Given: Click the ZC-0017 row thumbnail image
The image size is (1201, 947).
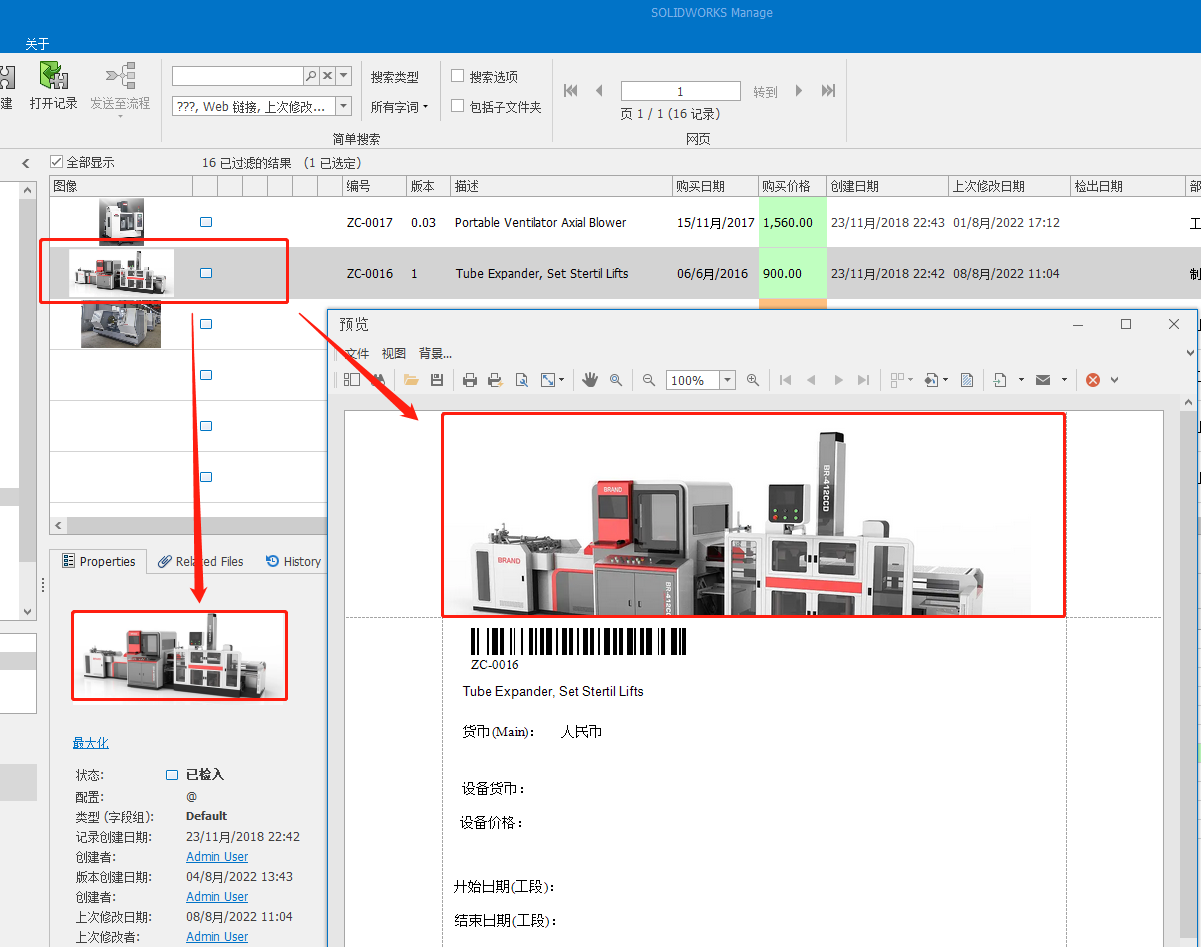Looking at the screenshot, I should tap(121, 221).
